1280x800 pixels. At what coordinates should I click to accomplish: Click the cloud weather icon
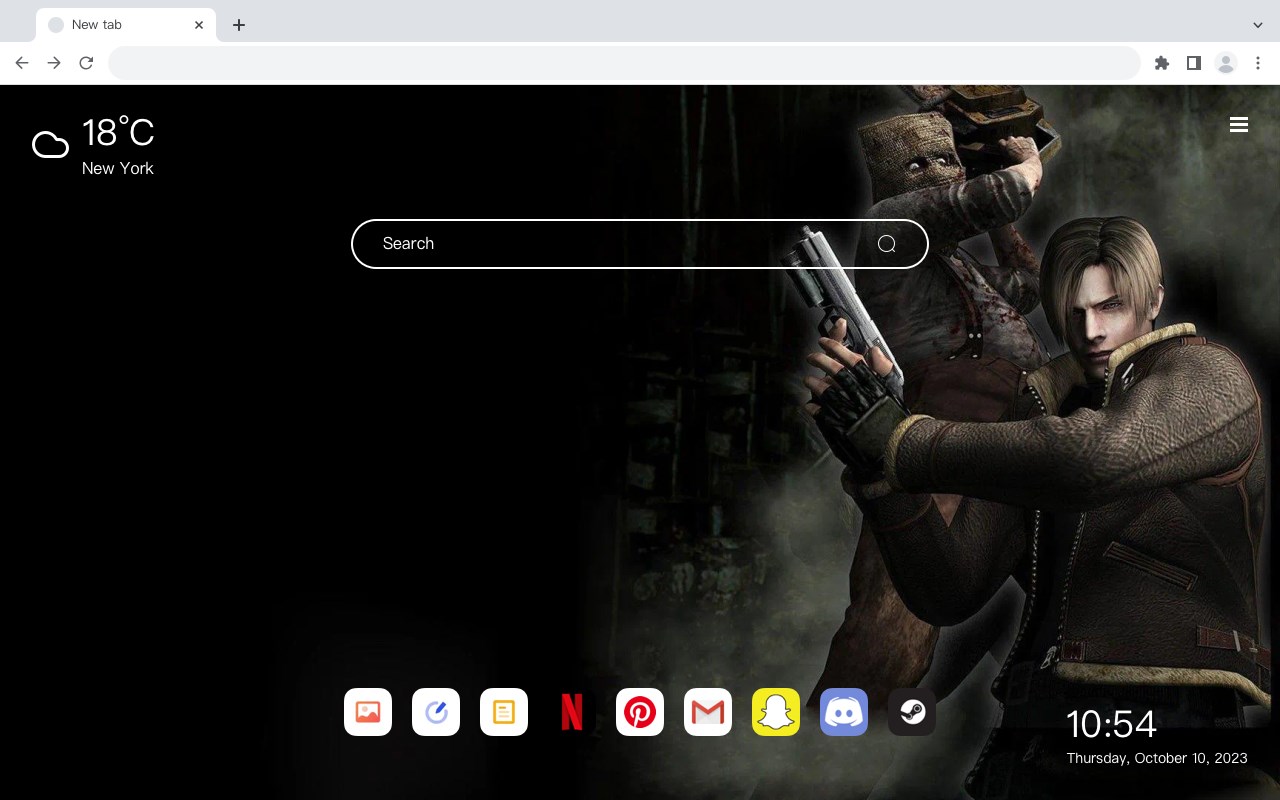pos(50,146)
